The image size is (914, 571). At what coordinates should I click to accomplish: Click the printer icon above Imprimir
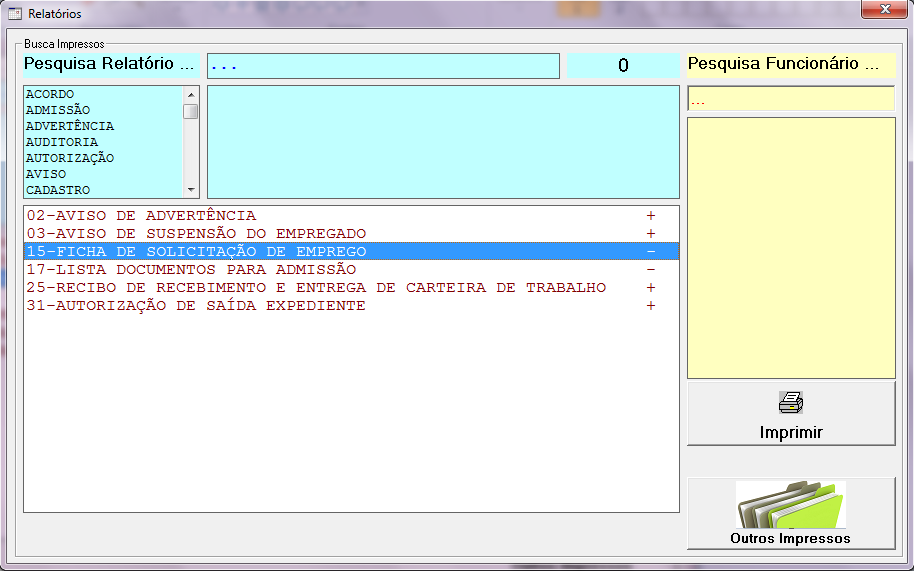(x=790, y=403)
